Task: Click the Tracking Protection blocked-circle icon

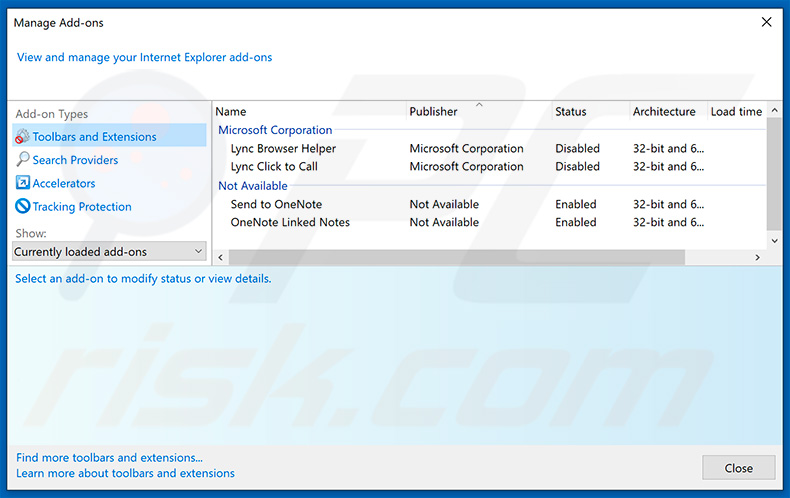Action: (x=23, y=206)
